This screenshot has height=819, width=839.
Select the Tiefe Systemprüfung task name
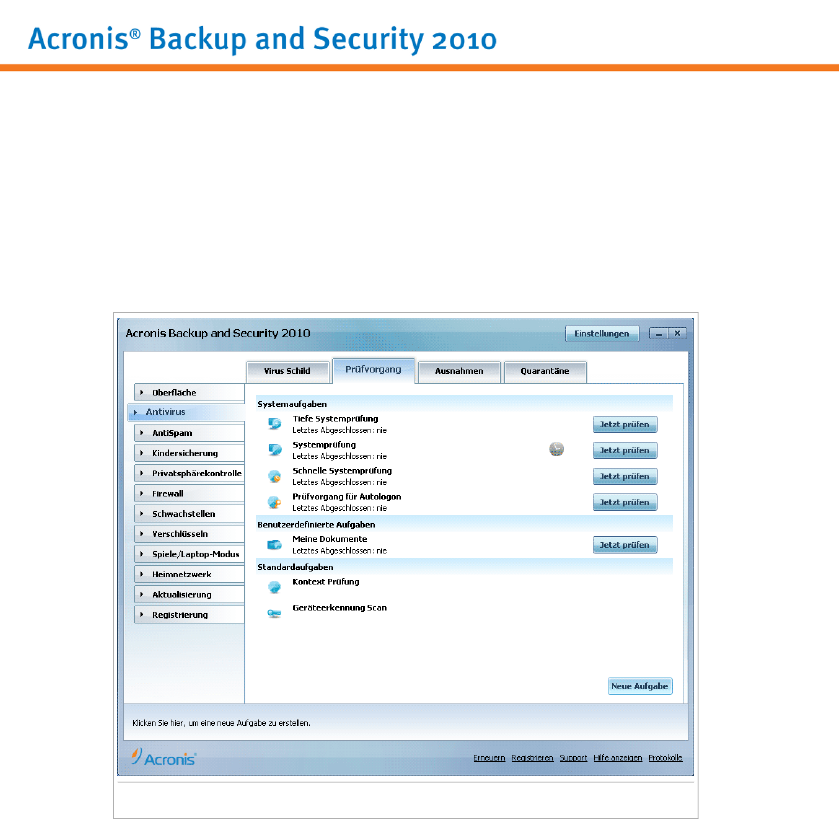[x=335, y=419]
